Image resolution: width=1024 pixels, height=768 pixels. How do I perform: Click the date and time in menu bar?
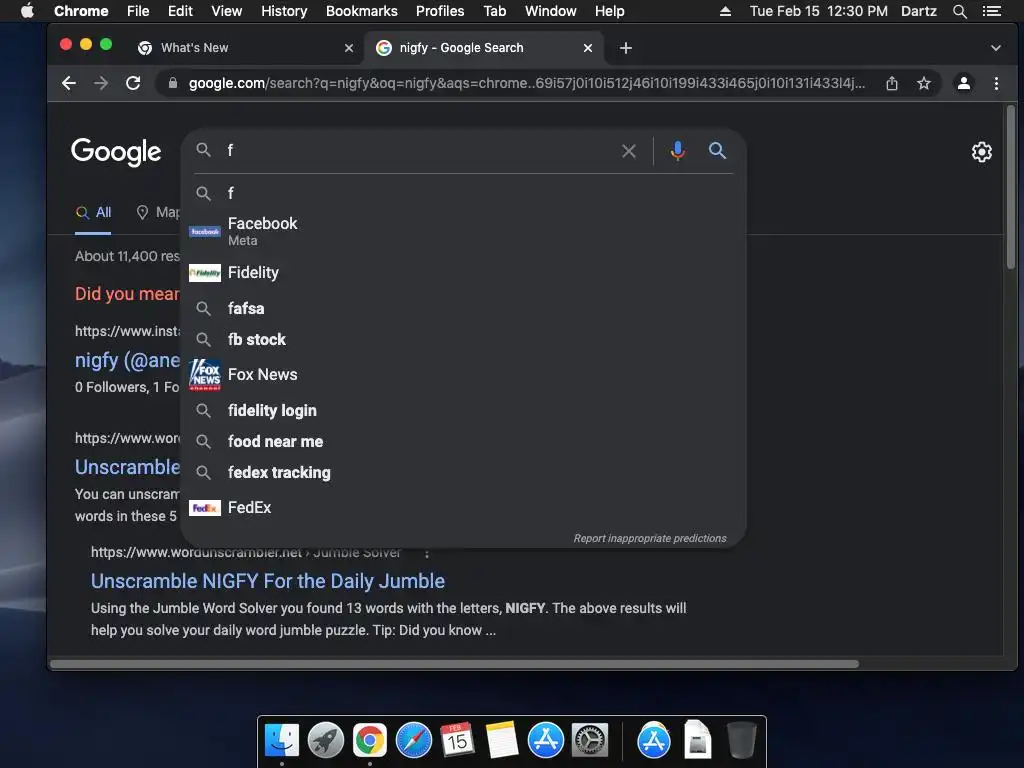(818, 11)
